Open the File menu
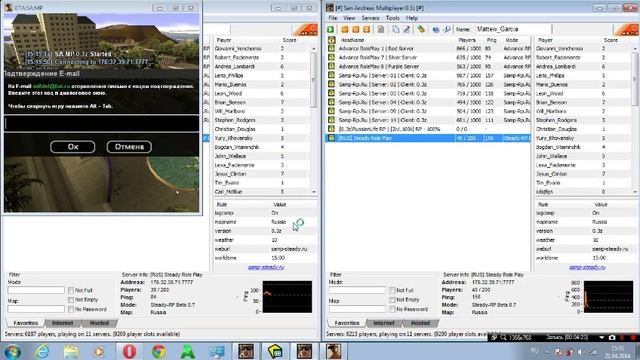The width and height of the screenshot is (640, 360). pos(333,18)
